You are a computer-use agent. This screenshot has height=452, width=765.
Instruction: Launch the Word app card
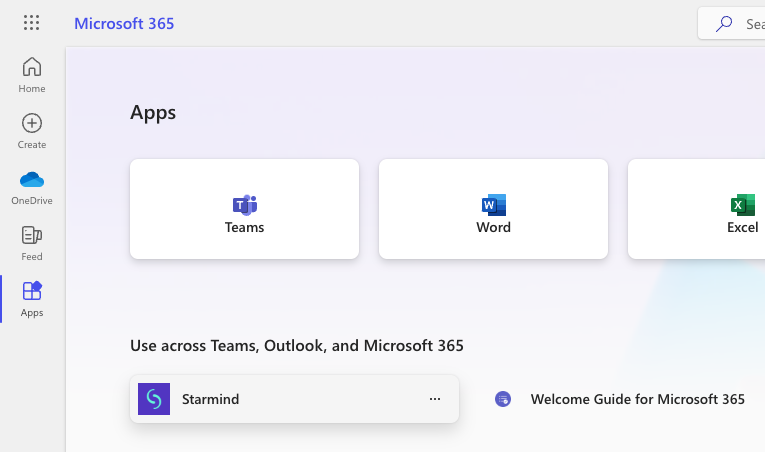coord(493,209)
